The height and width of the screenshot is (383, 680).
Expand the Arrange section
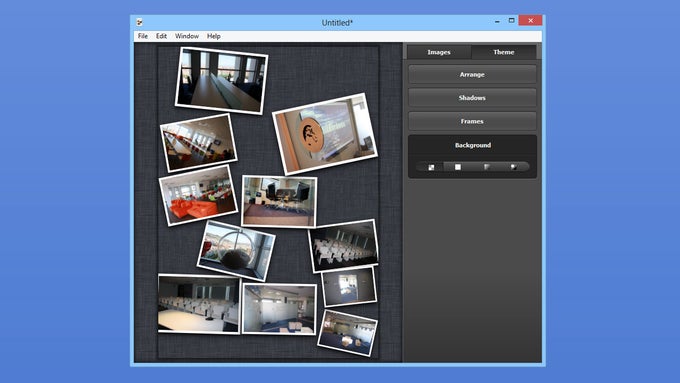coord(472,75)
